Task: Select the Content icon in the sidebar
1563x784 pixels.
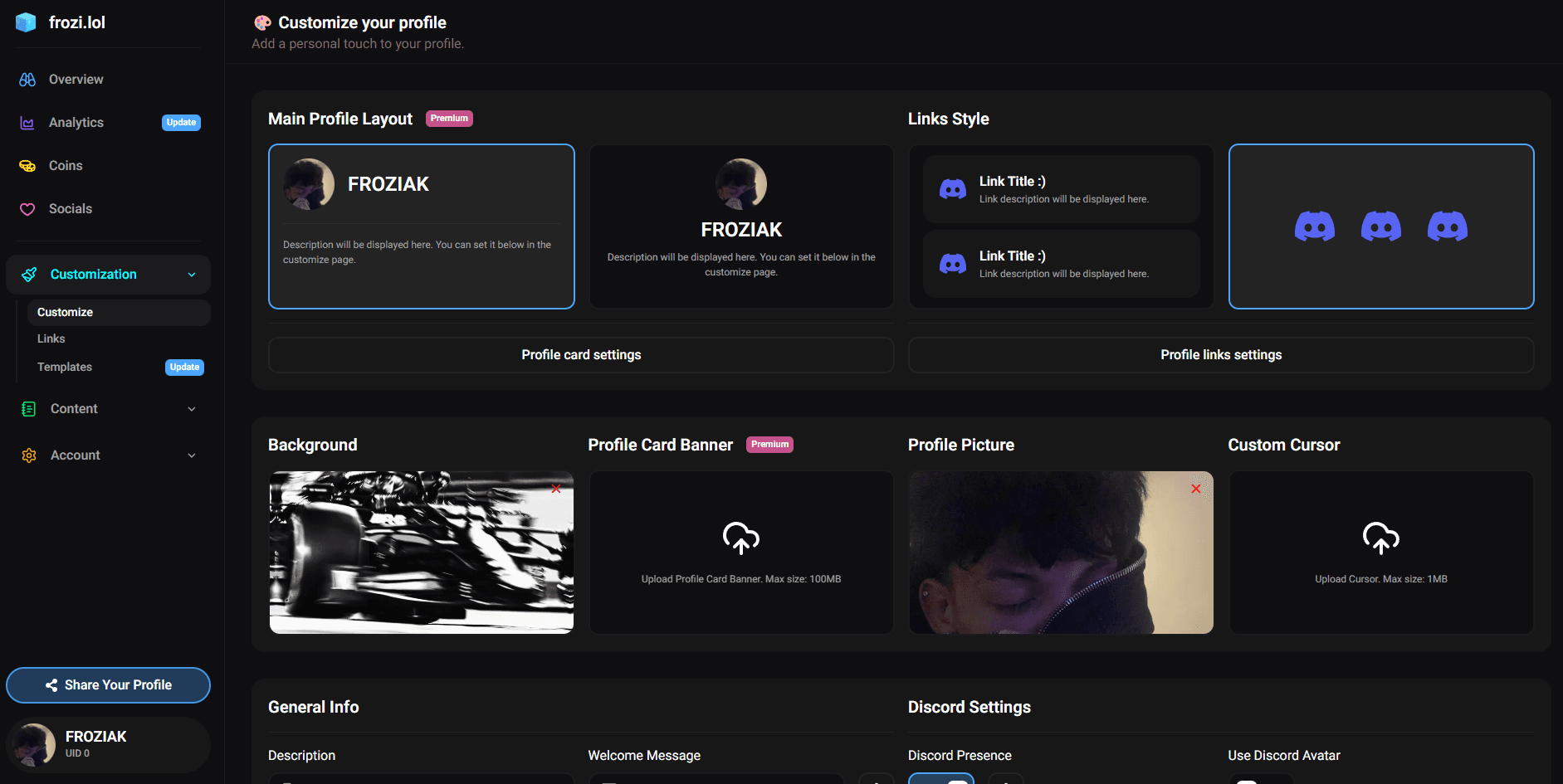Action: (x=27, y=408)
